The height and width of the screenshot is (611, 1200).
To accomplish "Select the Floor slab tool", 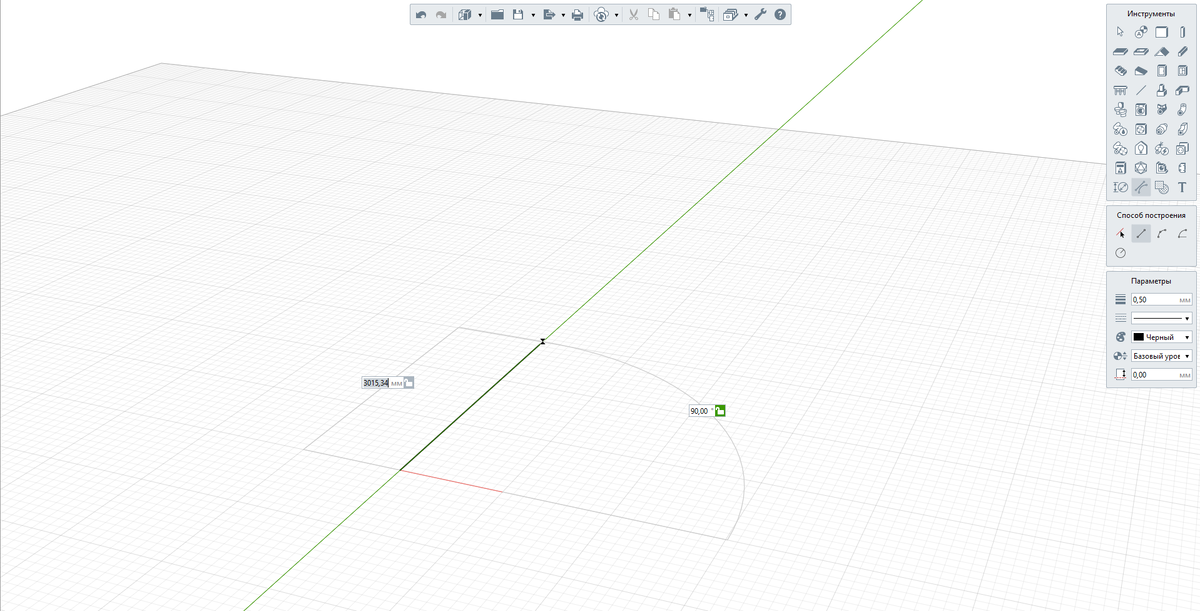I will (x=1120, y=51).
